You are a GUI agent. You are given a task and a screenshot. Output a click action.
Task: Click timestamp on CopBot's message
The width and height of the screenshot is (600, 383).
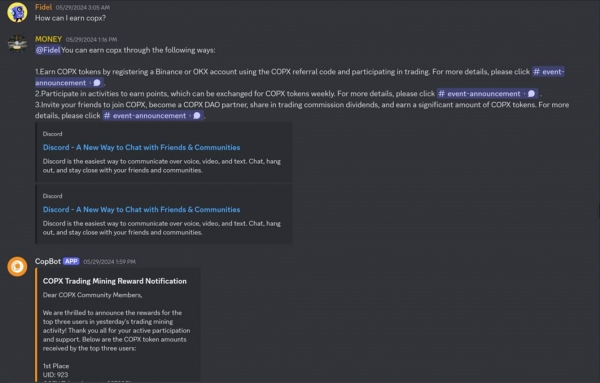109,262
